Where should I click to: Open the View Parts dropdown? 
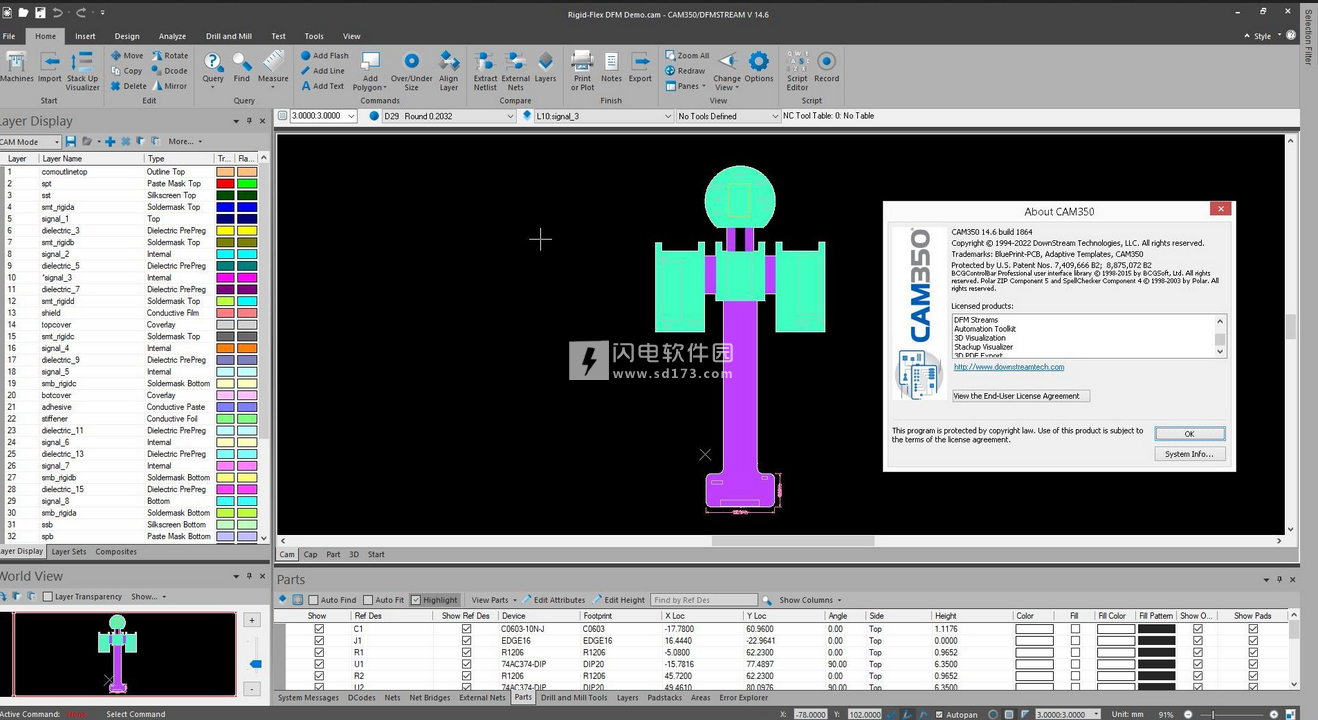[x=492, y=600]
